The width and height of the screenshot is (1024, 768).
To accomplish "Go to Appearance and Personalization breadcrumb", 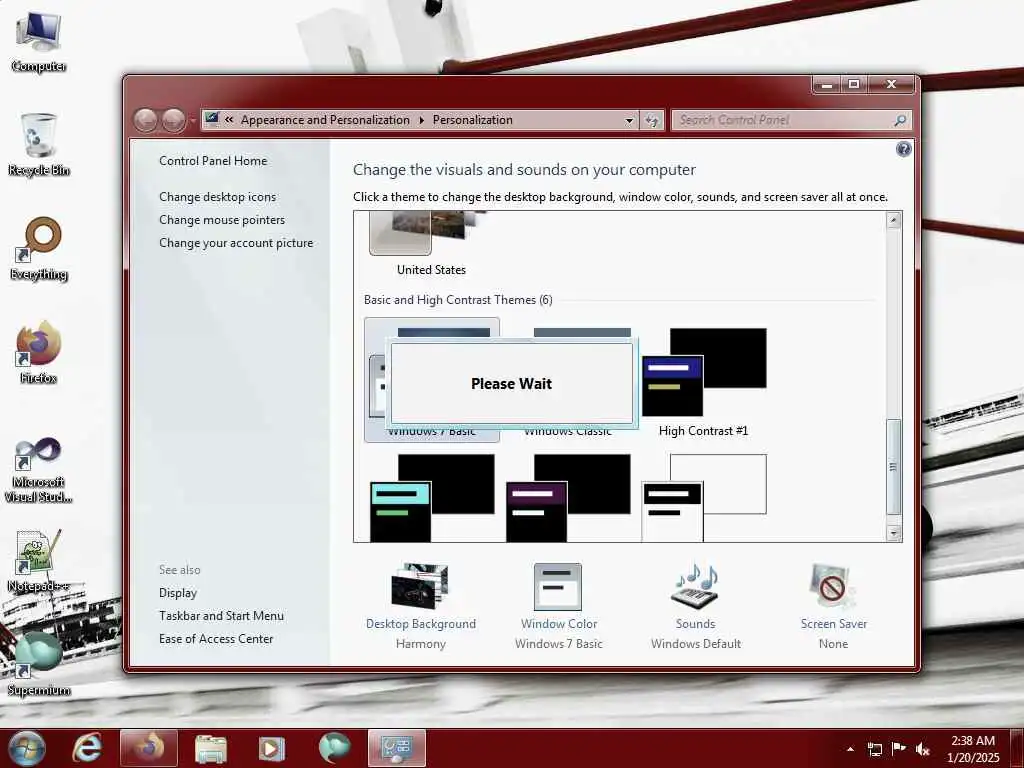I will [325, 120].
